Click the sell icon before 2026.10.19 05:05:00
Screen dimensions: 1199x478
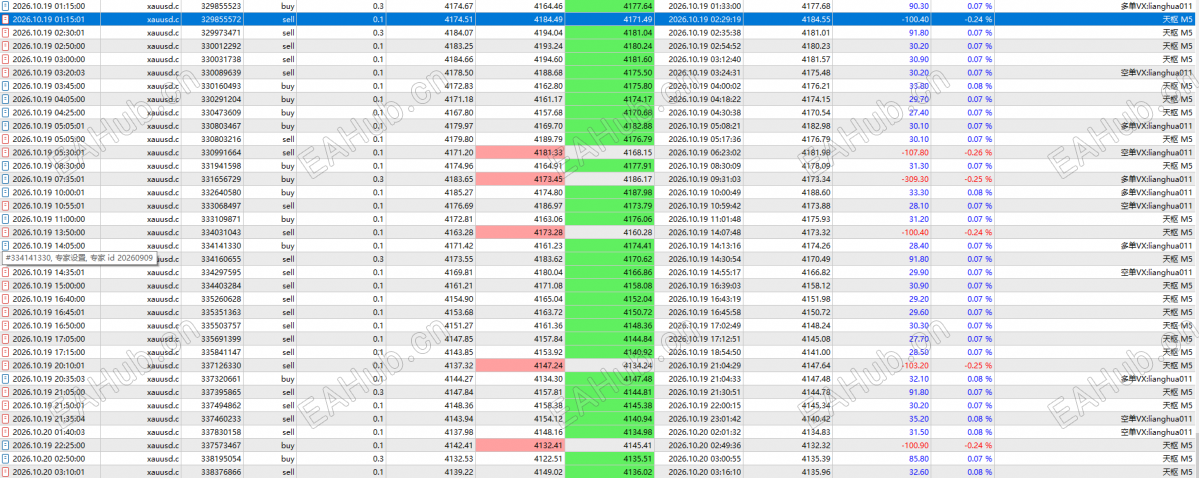tap(6, 139)
